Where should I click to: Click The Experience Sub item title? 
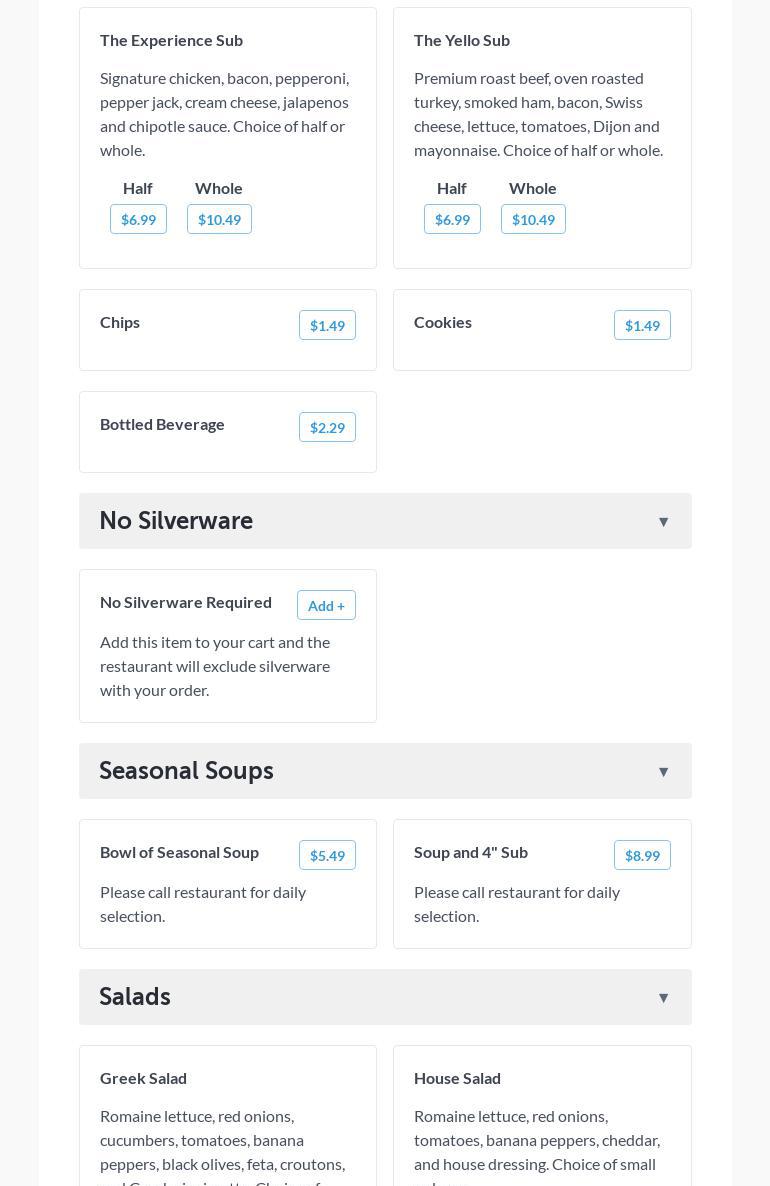point(171,40)
